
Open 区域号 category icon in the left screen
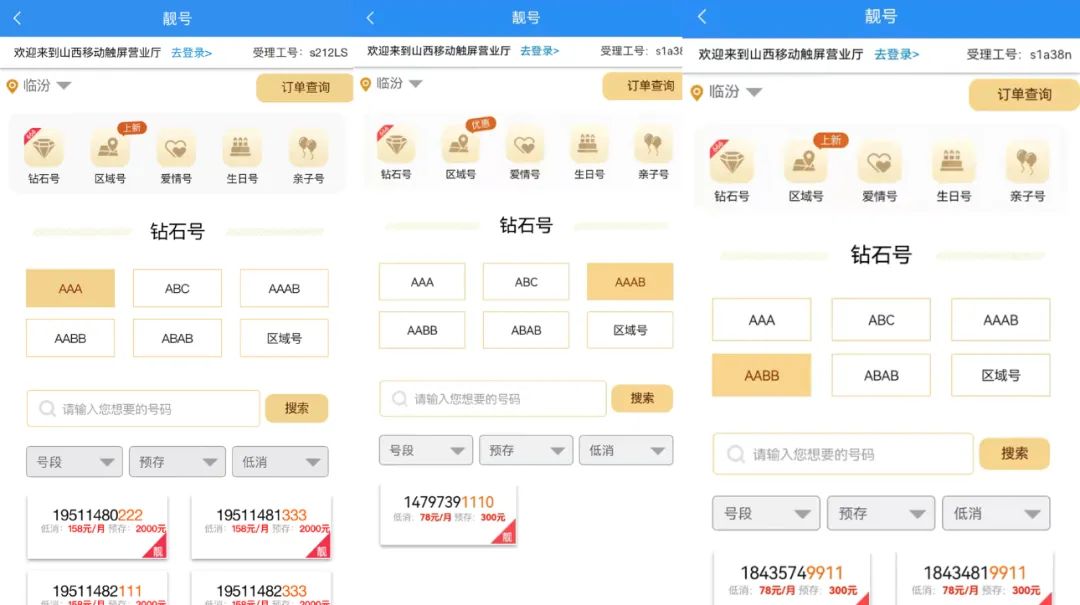110,150
